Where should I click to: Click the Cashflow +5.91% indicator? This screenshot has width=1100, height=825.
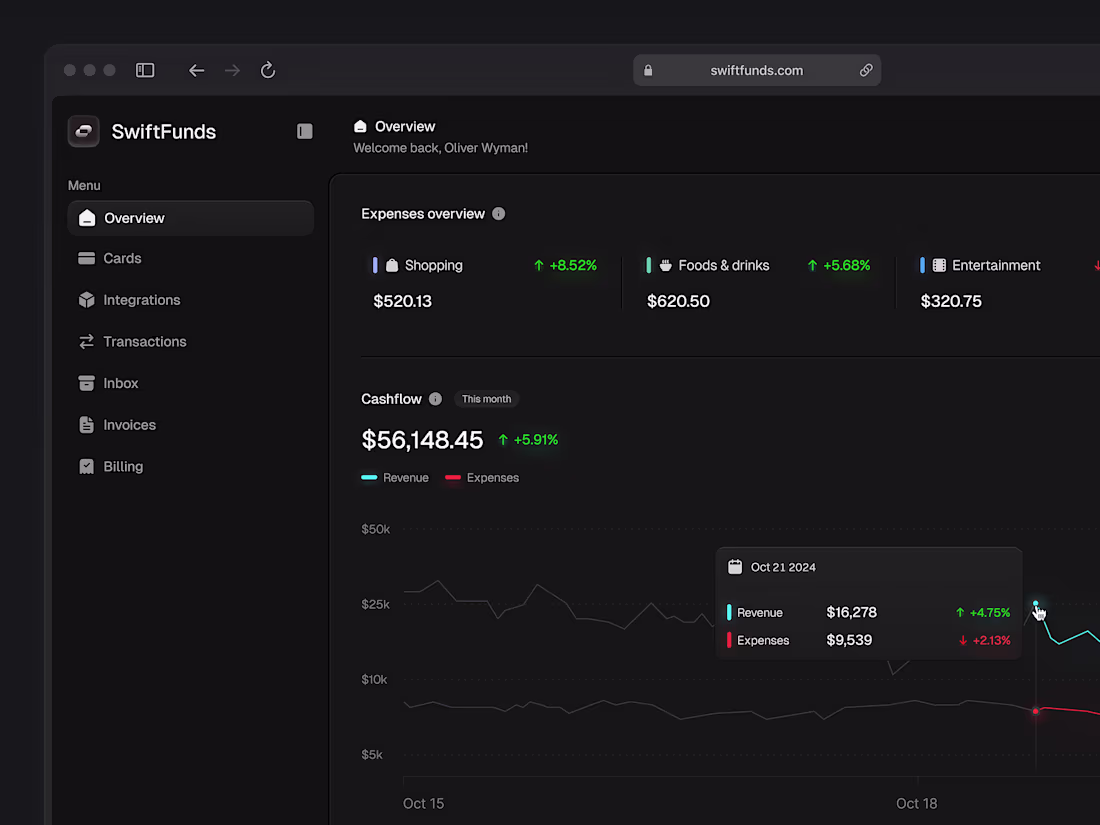(x=528, y=440)
